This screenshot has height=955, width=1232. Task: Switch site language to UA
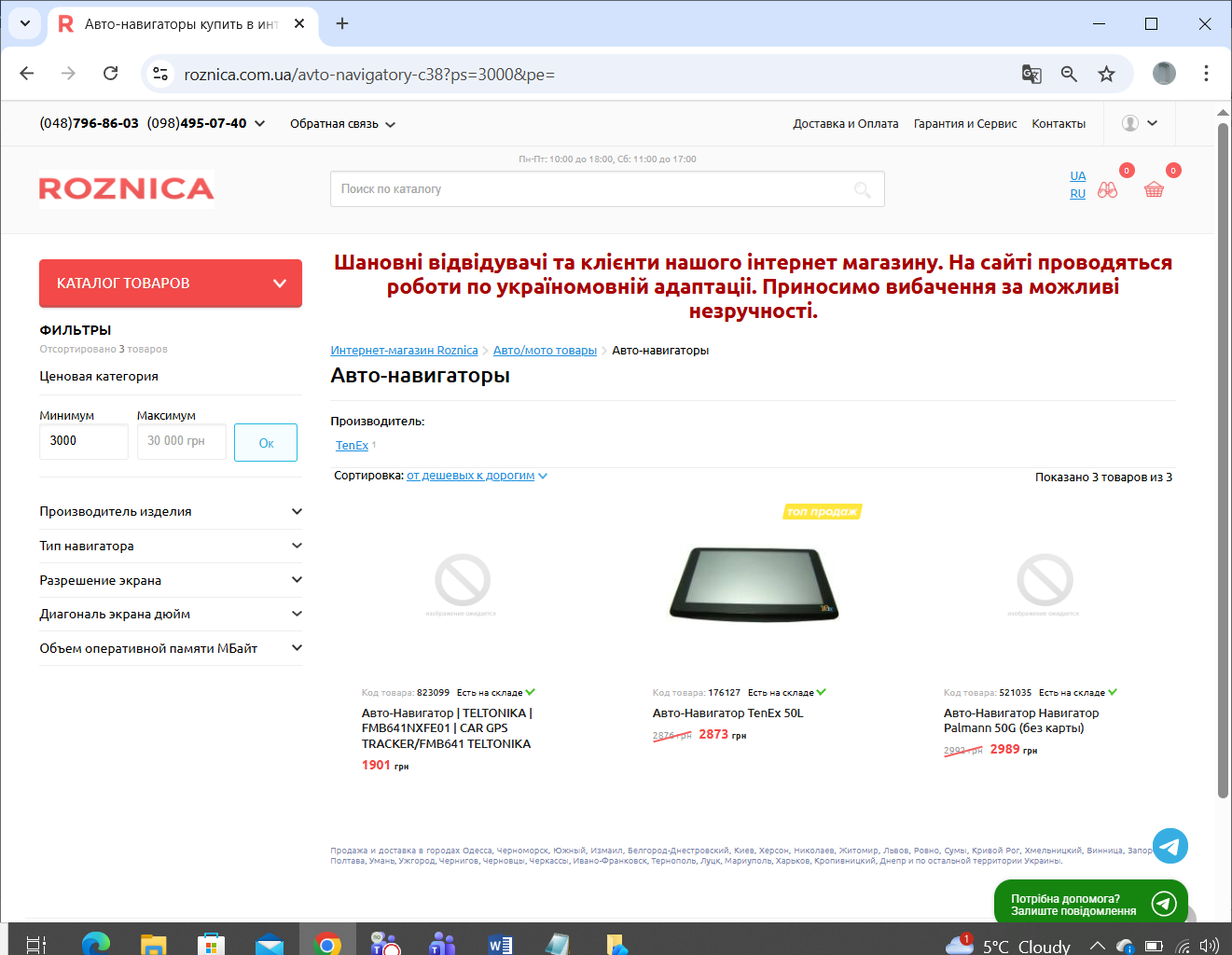click(1077, 176)
